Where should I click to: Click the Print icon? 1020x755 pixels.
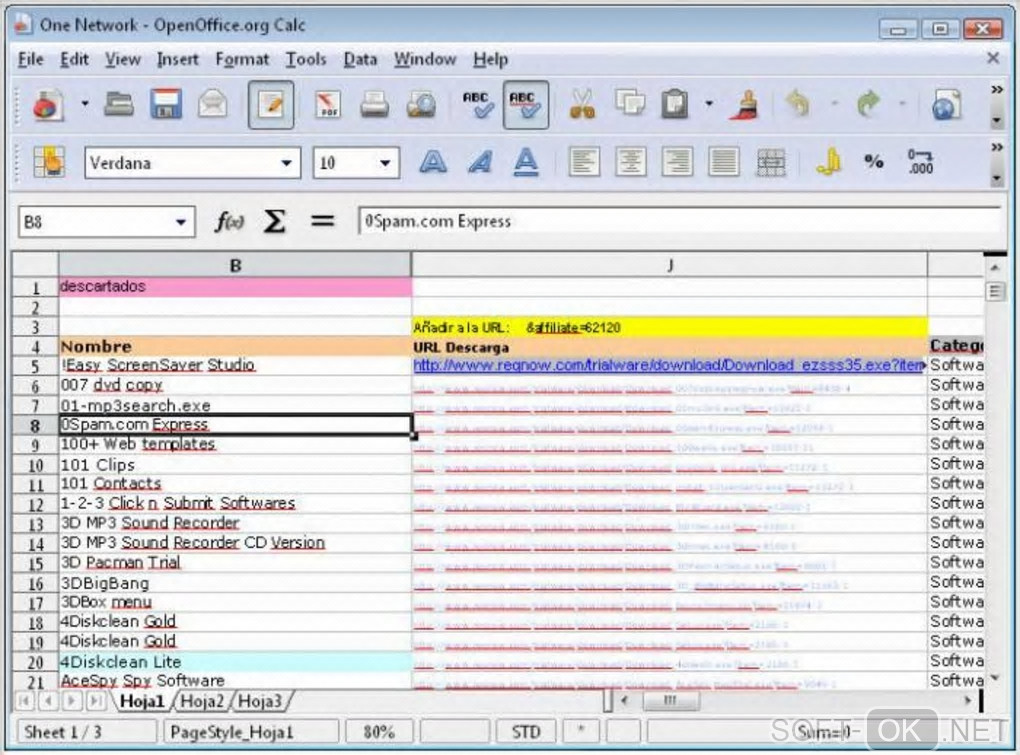click(375, 104)
